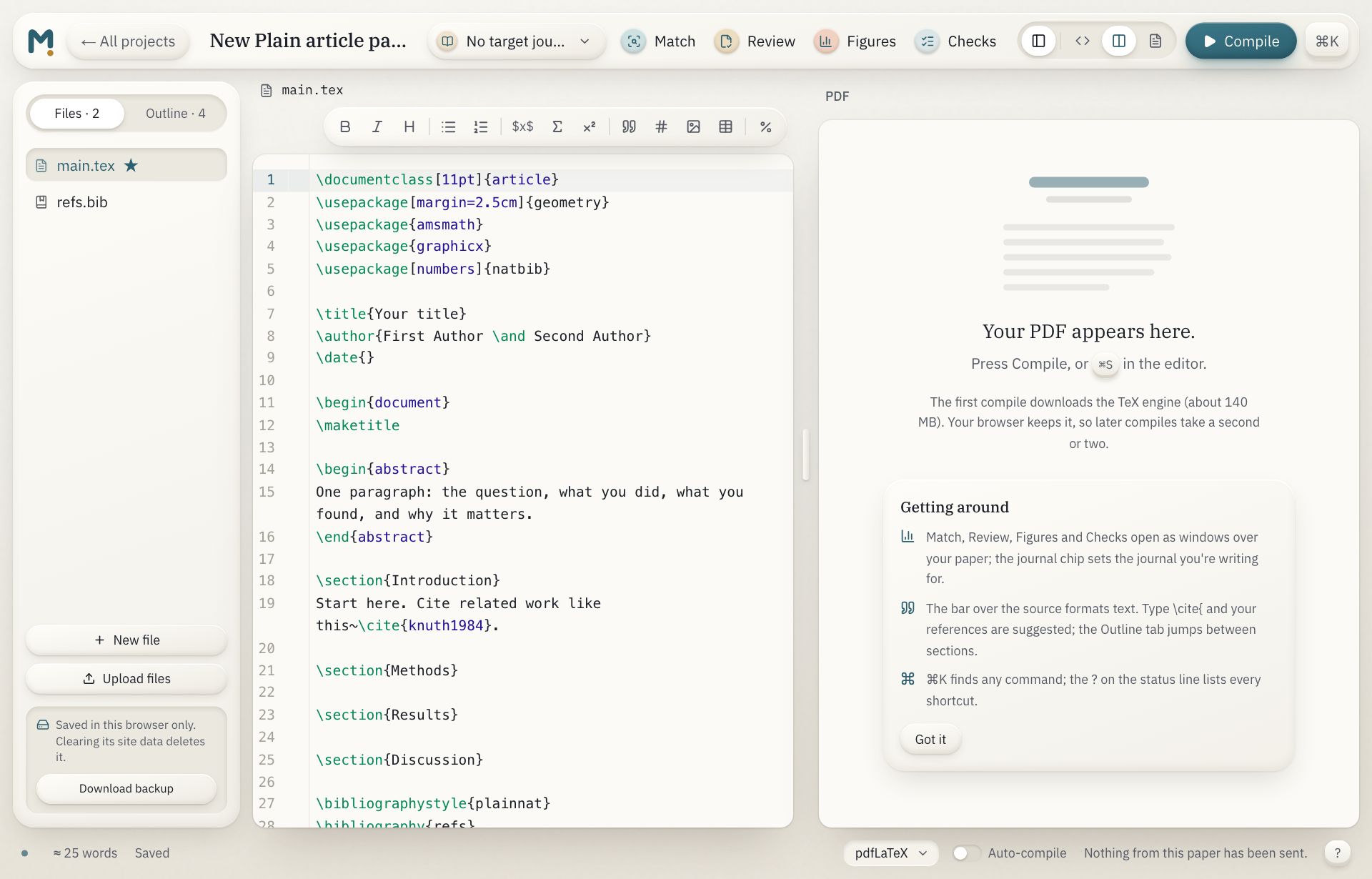The width and height of the screenshot is (1372, 879).
Task: Click Upload files button
Action: click(126, 678)
